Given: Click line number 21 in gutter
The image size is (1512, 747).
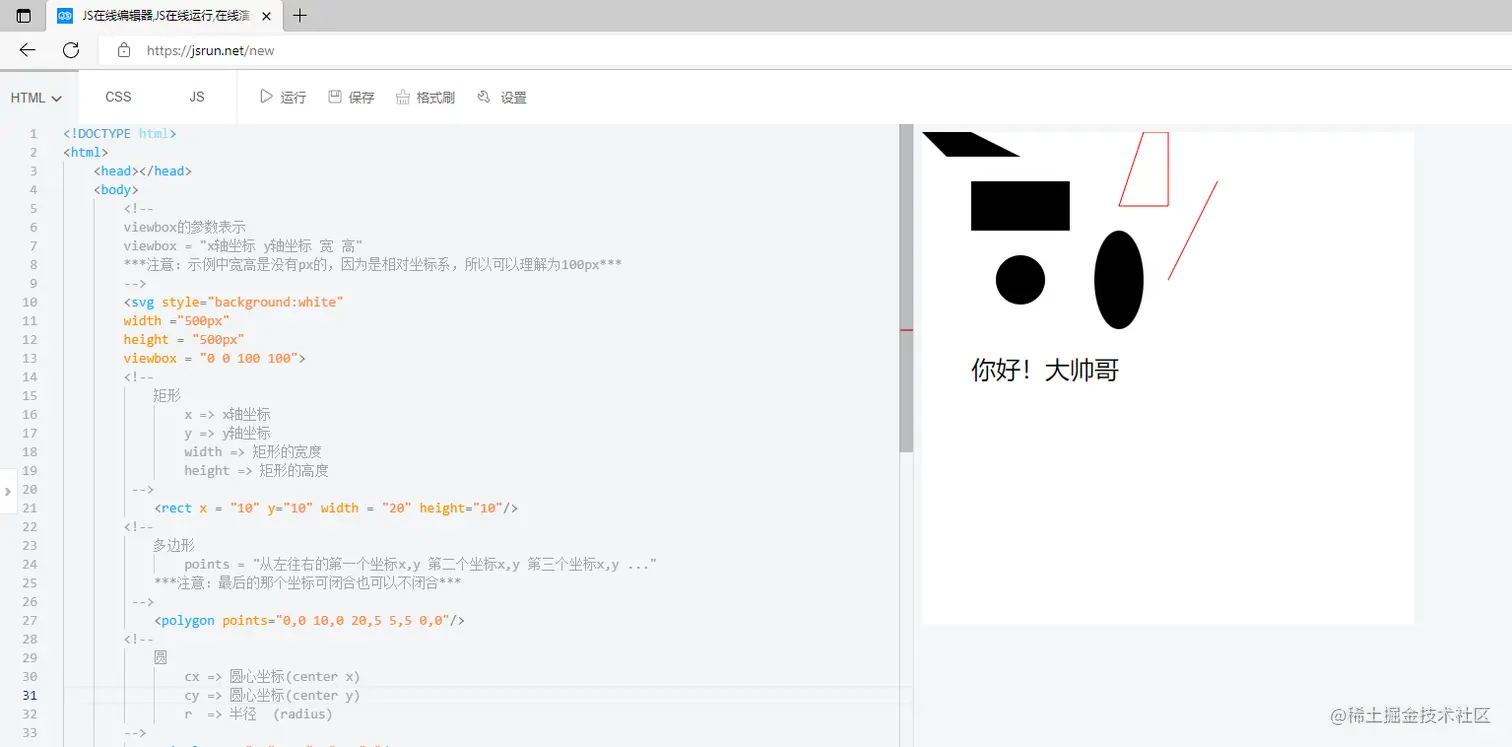Looking at the screenshot, I should click(x=29, y=508).
